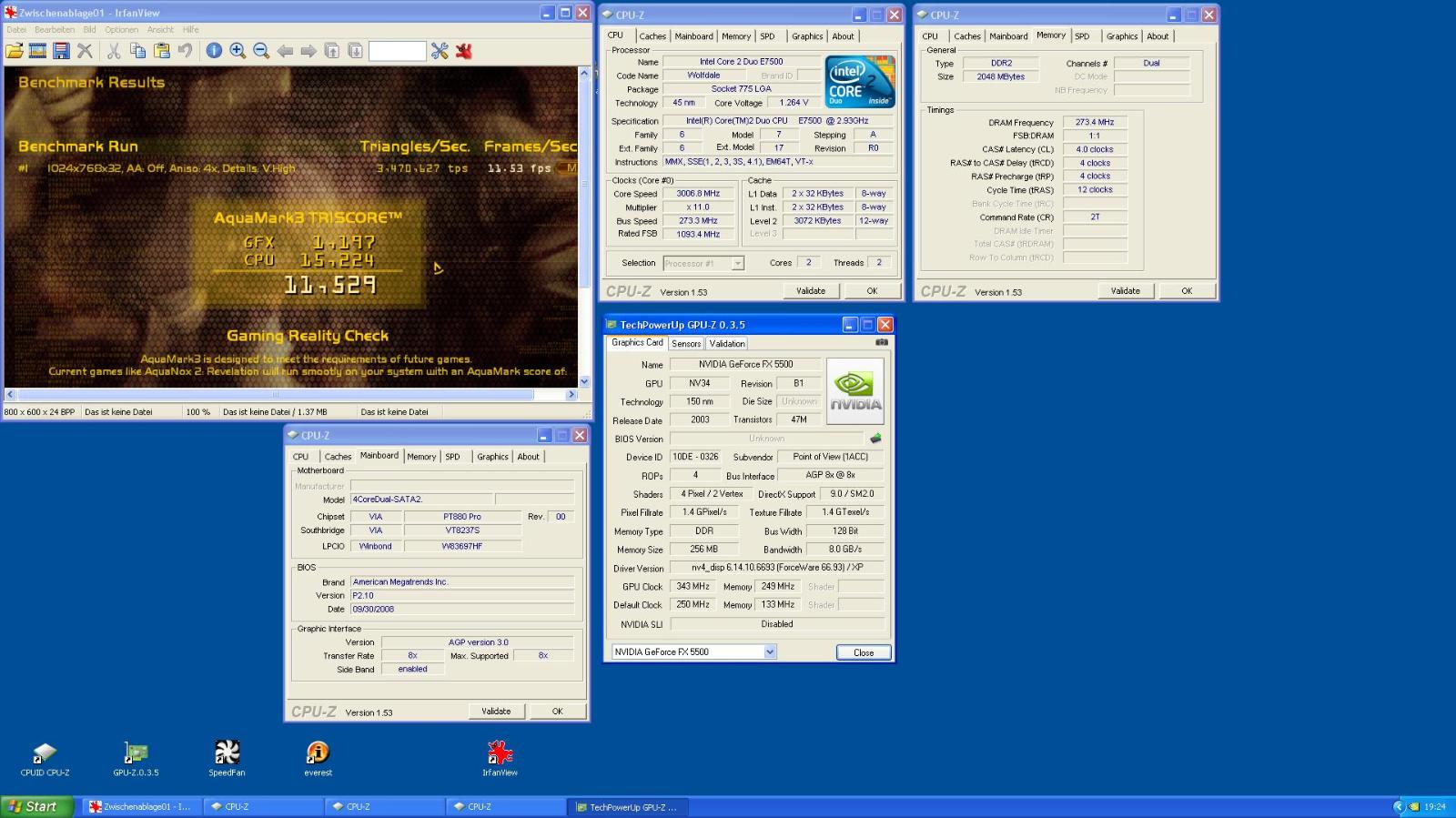This screenshot has height=818, width=1456.
Task: Open Datei menu in IrfanView
Action: (16, 29)
